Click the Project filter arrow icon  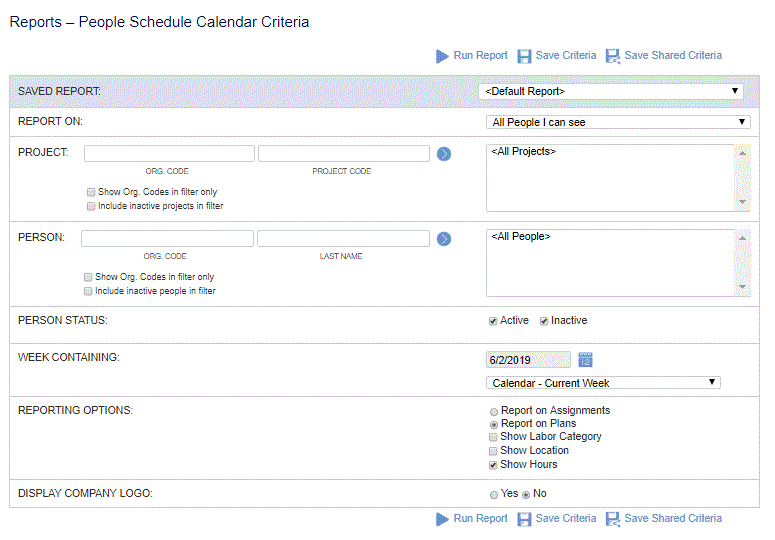click(x=444, y=154)
